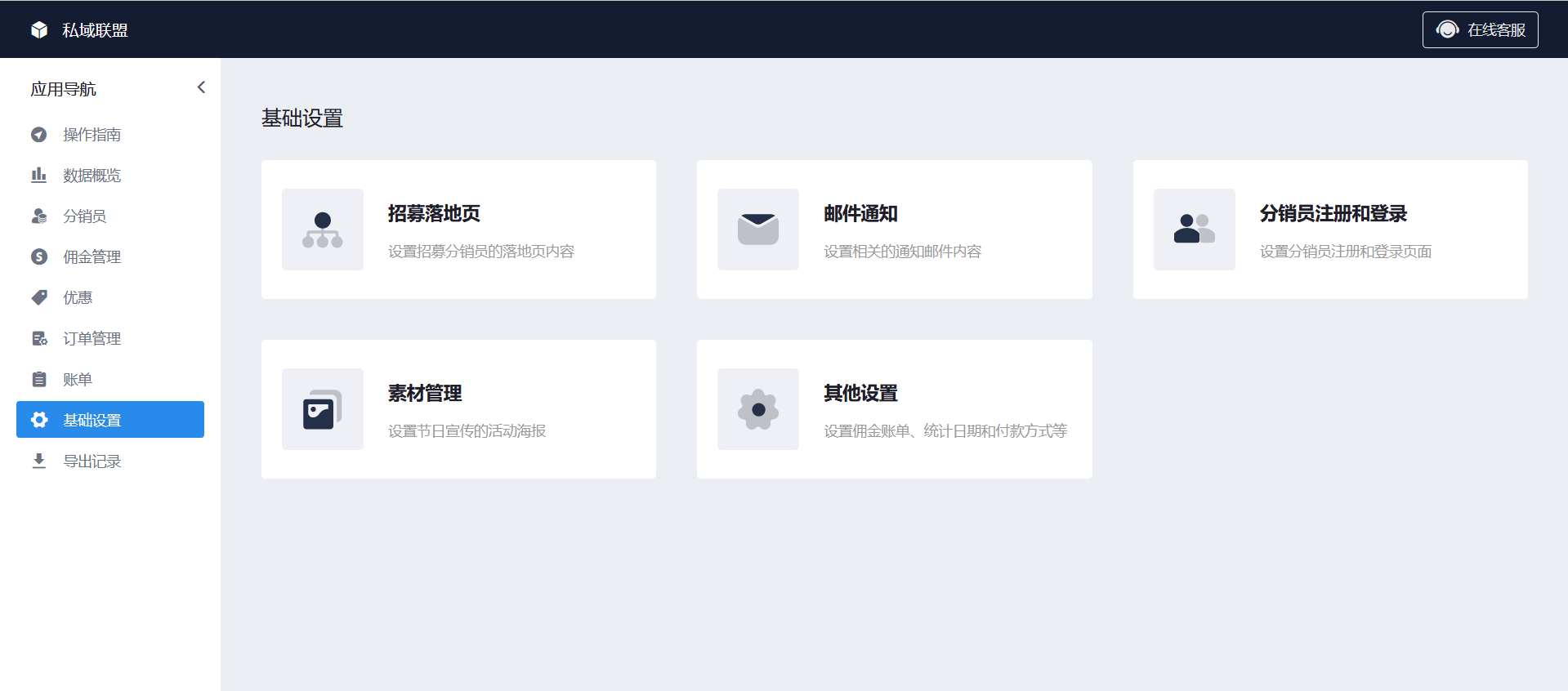Open the 其他设置 card title
Image resolution: width=1568 pixels, height=691 pixels.
(860, 393)
